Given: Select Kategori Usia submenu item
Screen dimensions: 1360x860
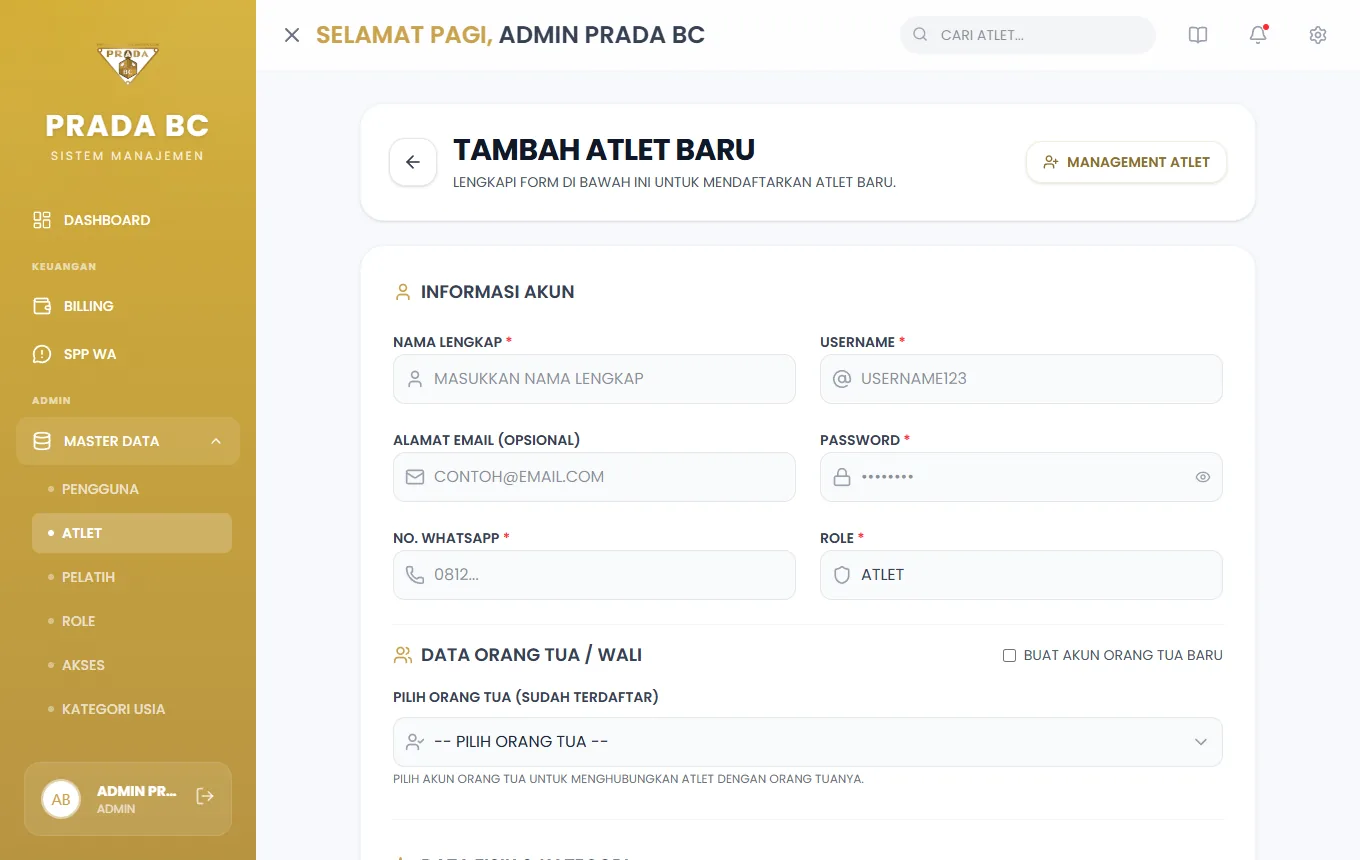Looking at the screenshot, I should [132, 709].
